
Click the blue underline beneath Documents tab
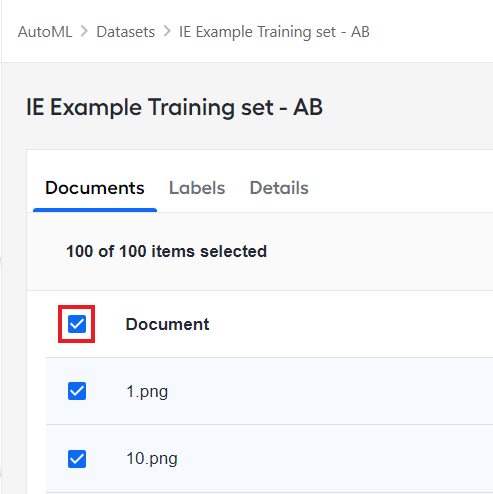point(95,210)
